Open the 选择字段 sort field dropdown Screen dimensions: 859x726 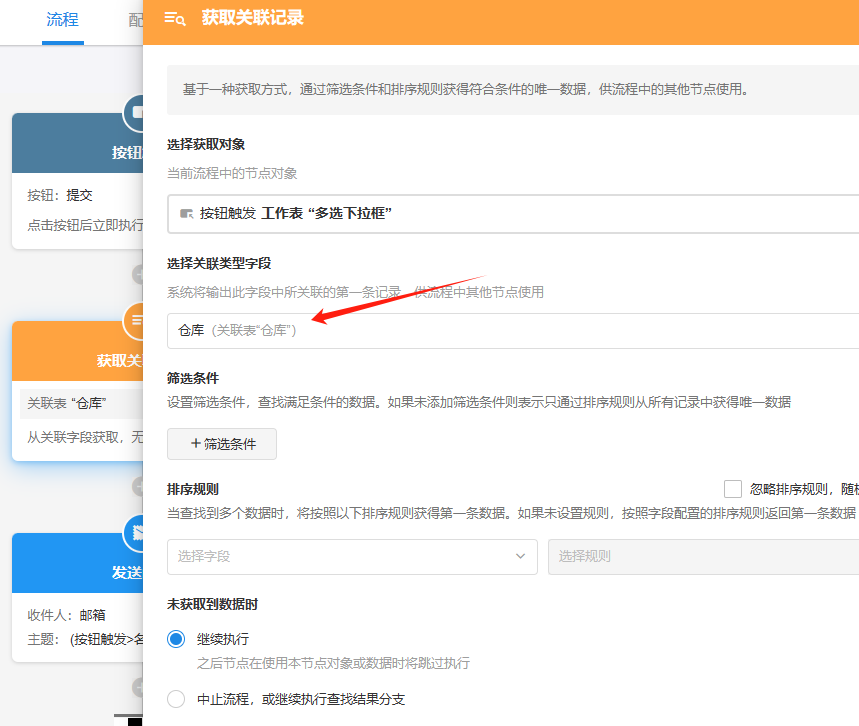click(x=352, y=556)
